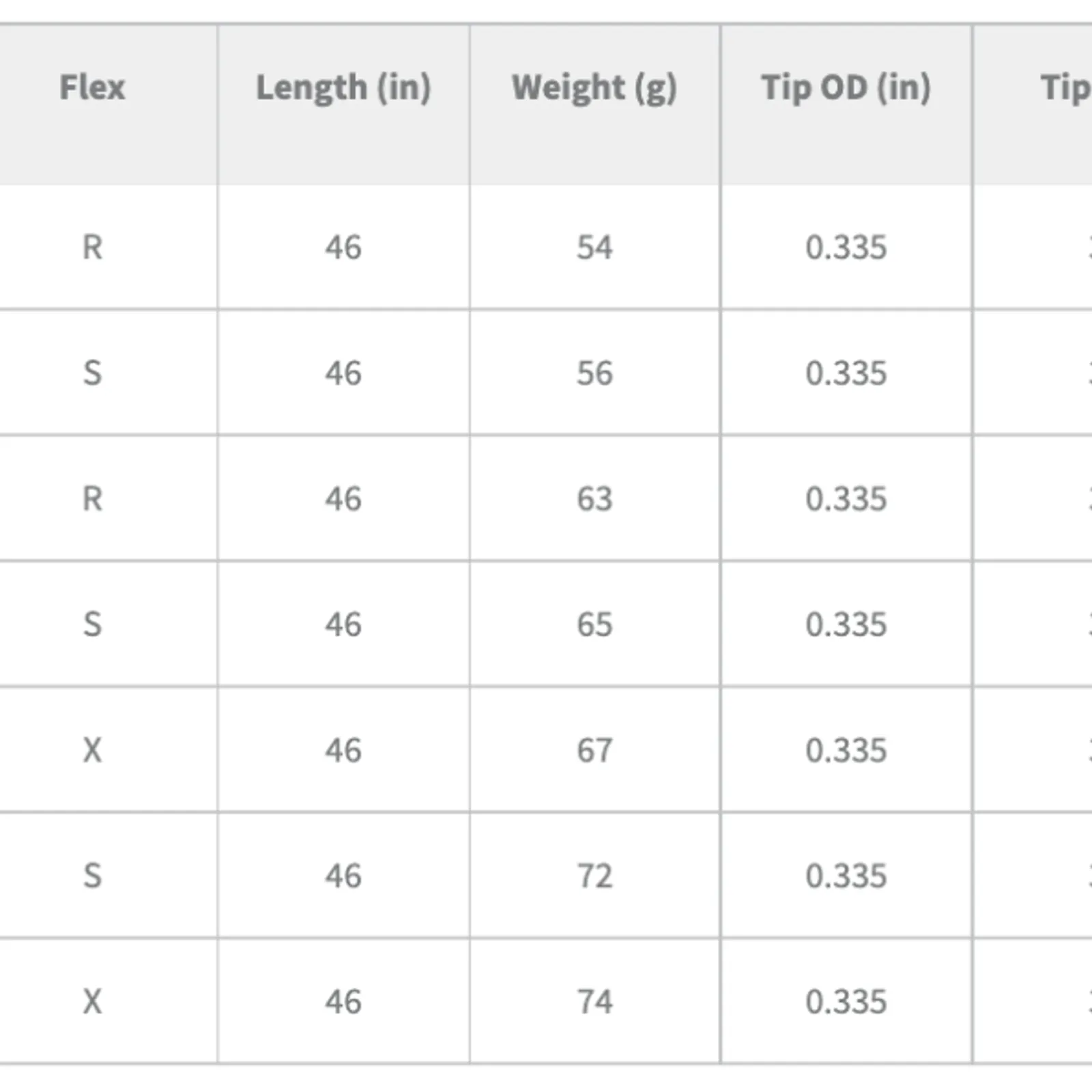Click the length value 46 in the 65 g row
The width and height of the screenshot is (1092, 1092).
coord(343,624)
